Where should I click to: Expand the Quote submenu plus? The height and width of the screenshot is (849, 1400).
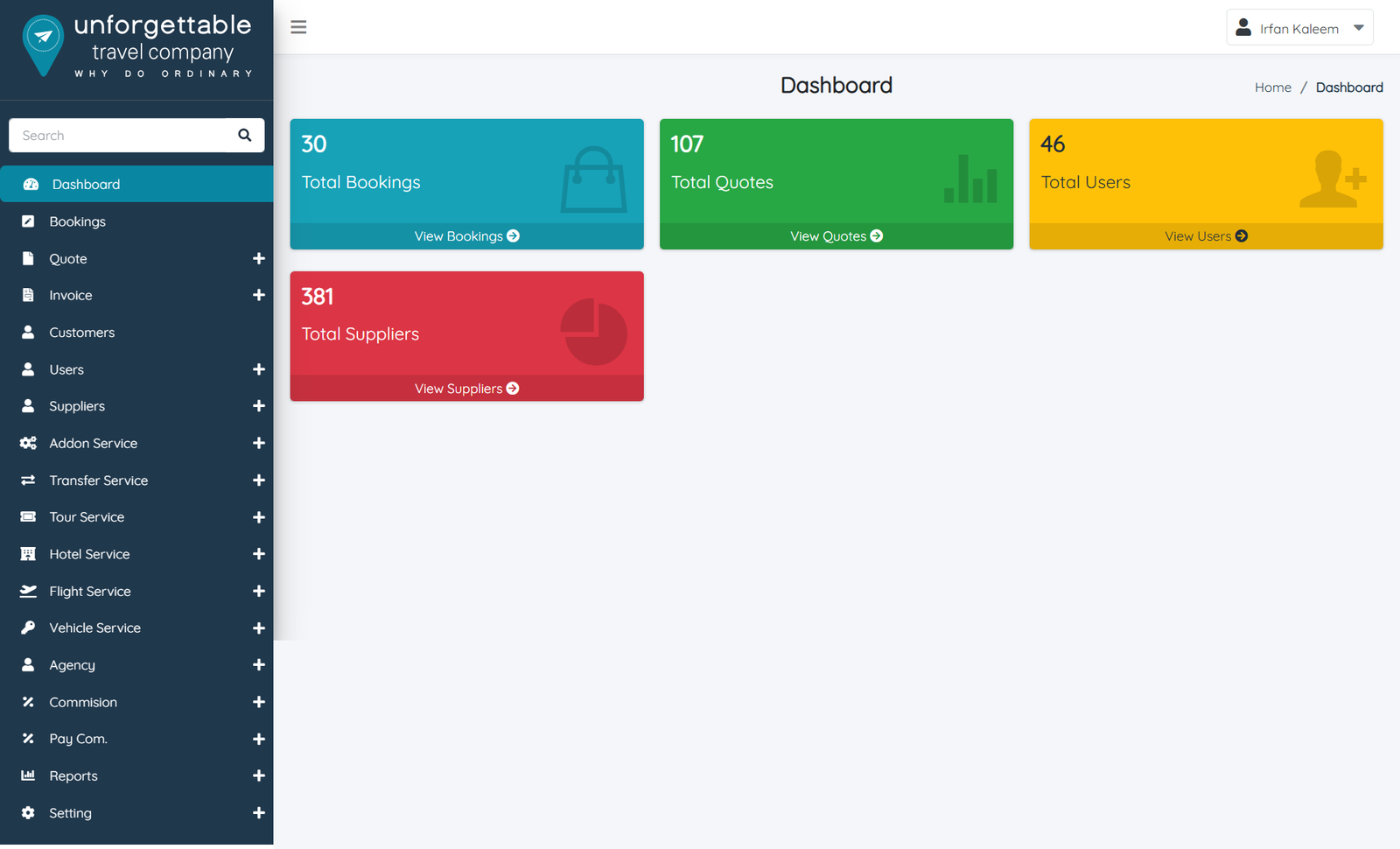[x=259, y=259]
